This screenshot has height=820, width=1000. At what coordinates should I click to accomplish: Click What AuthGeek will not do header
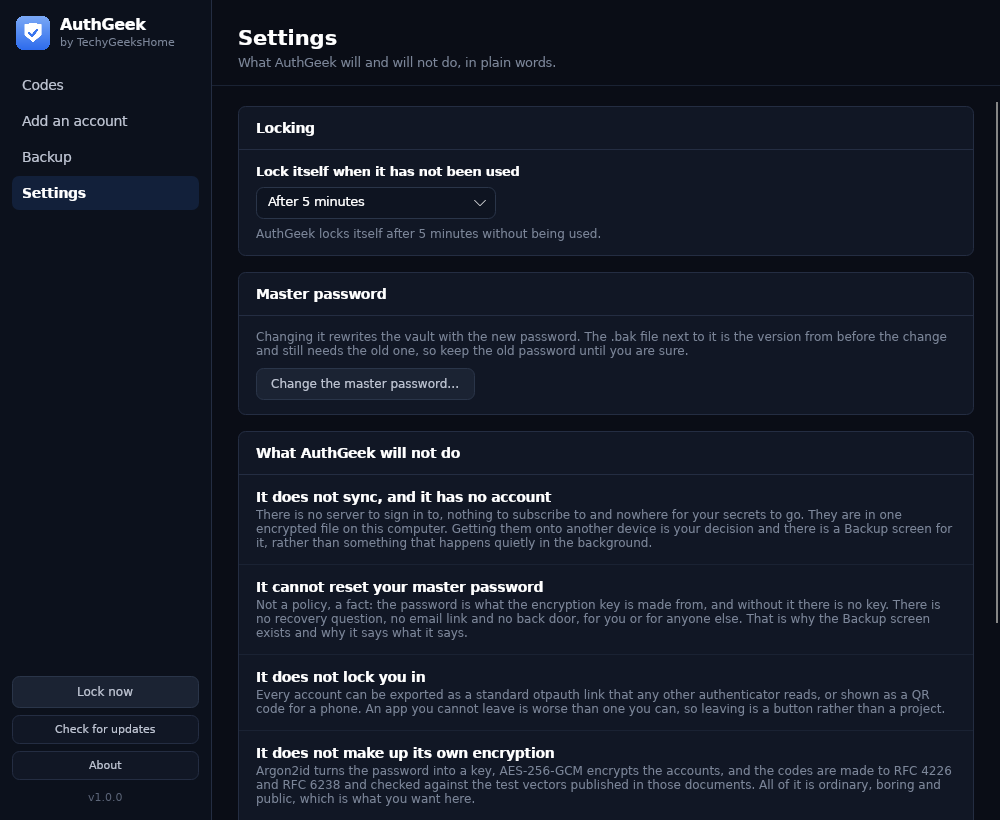(358, 453)
